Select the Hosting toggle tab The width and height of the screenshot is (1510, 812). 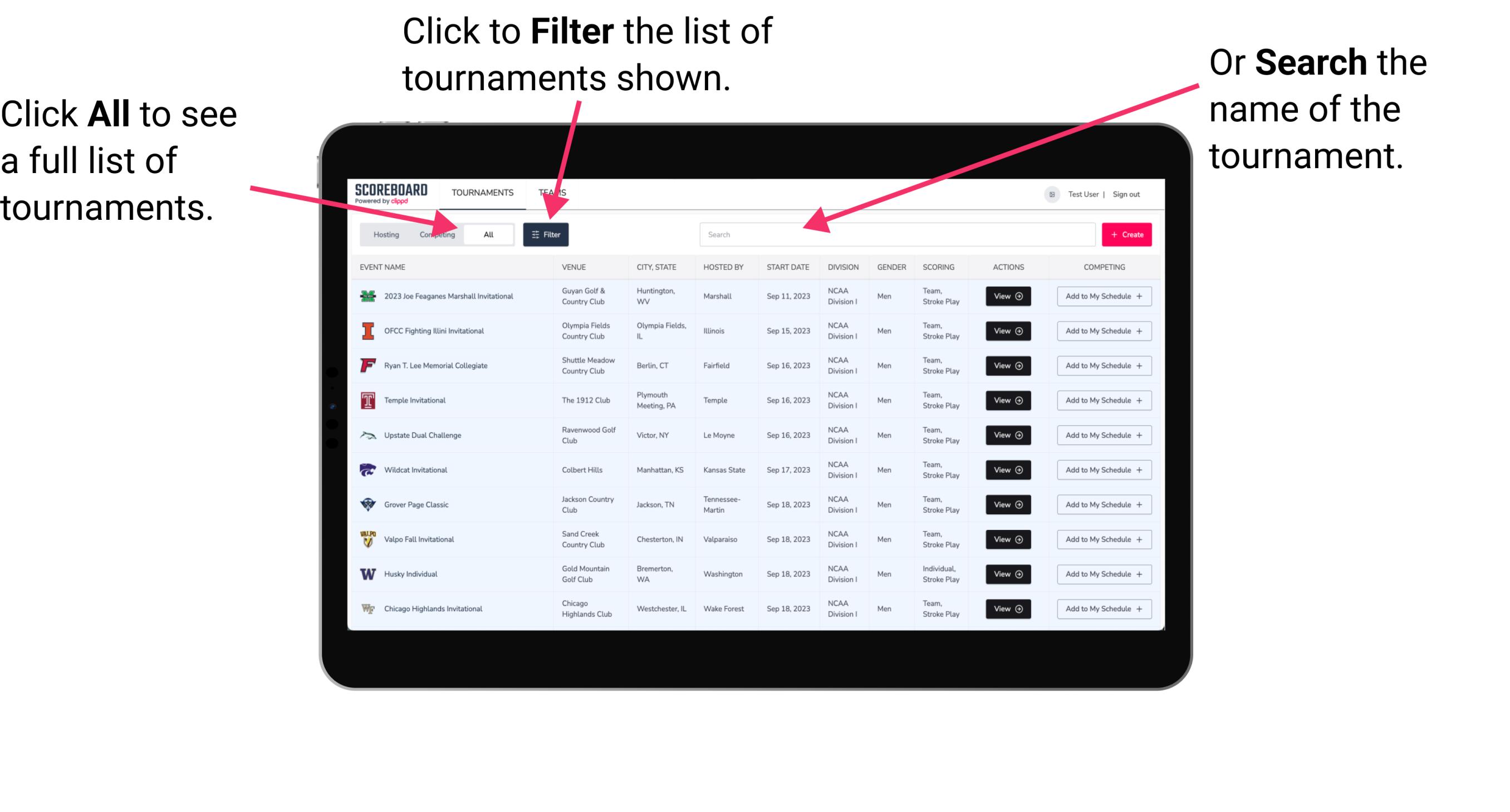tap(384, 234)
